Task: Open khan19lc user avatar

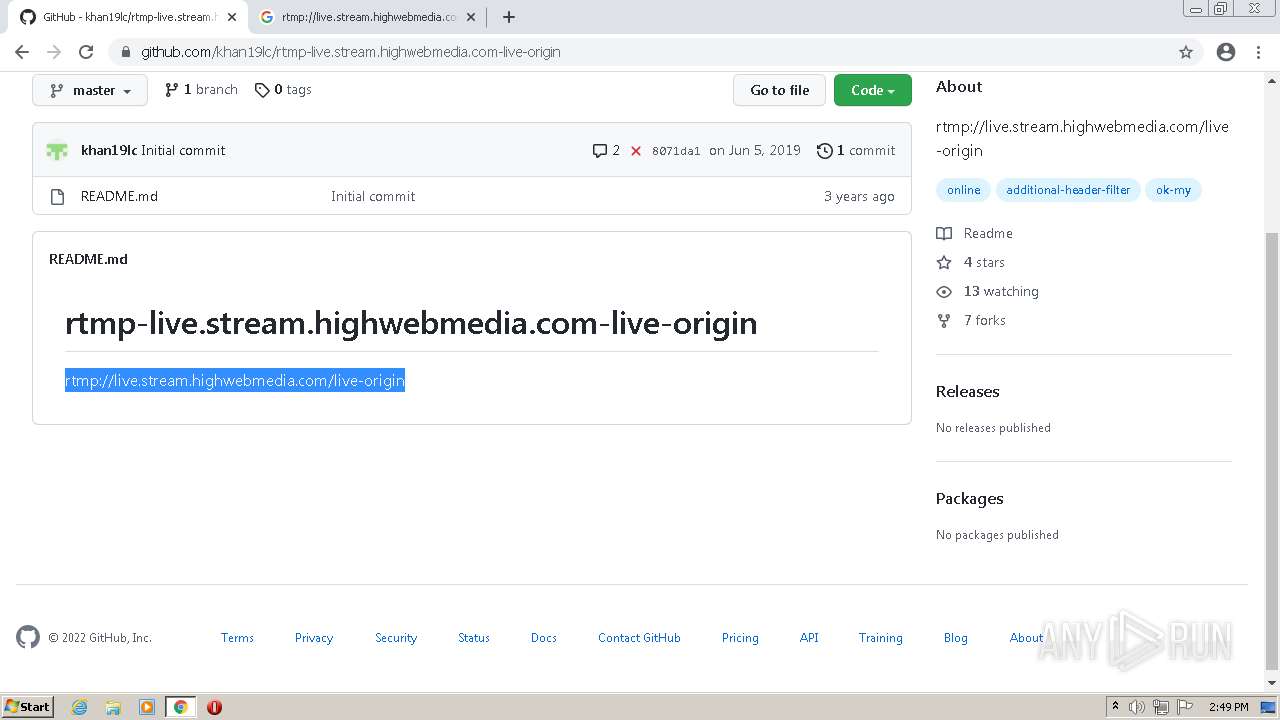Action: (57, 151)
